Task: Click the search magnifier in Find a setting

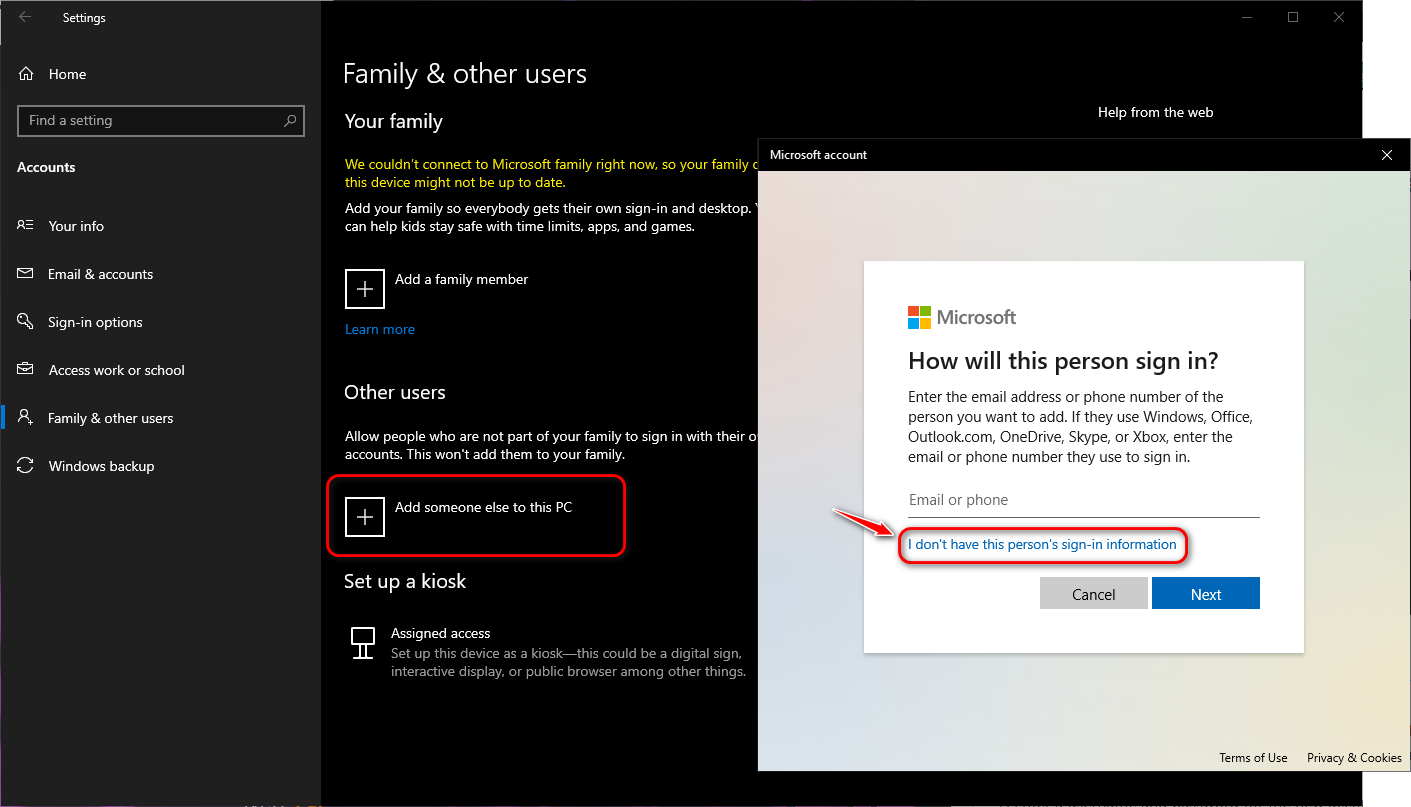Action: coord(290,121)
